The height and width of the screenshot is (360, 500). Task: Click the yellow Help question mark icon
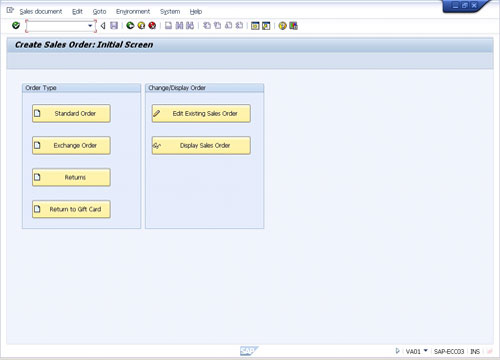tap(282, 26)
